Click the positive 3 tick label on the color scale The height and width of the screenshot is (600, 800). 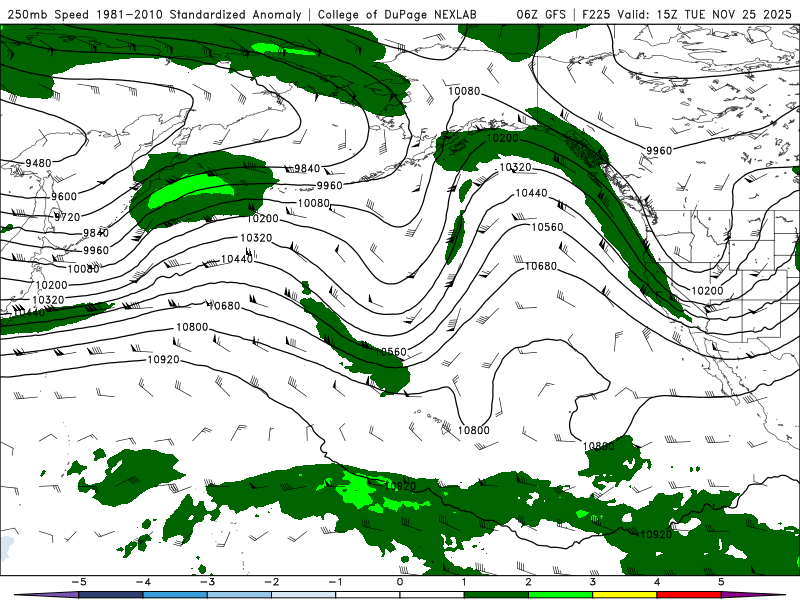point(592,582)
